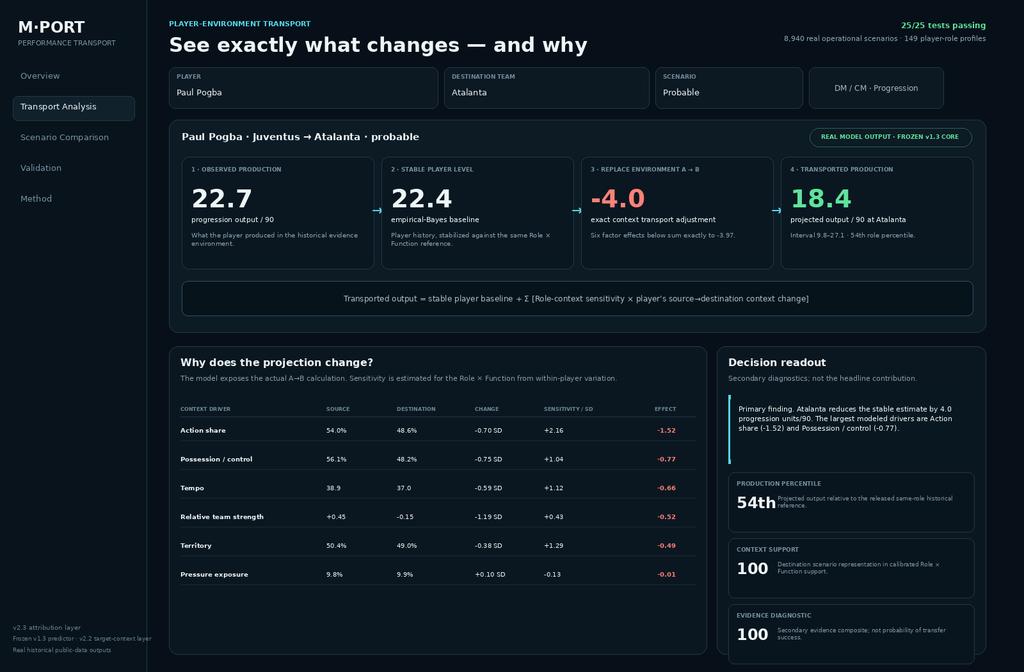The image size is (1024, 672).
Task: Select Transport Analysis in the sidebar
Action: (x=74, y=108)
